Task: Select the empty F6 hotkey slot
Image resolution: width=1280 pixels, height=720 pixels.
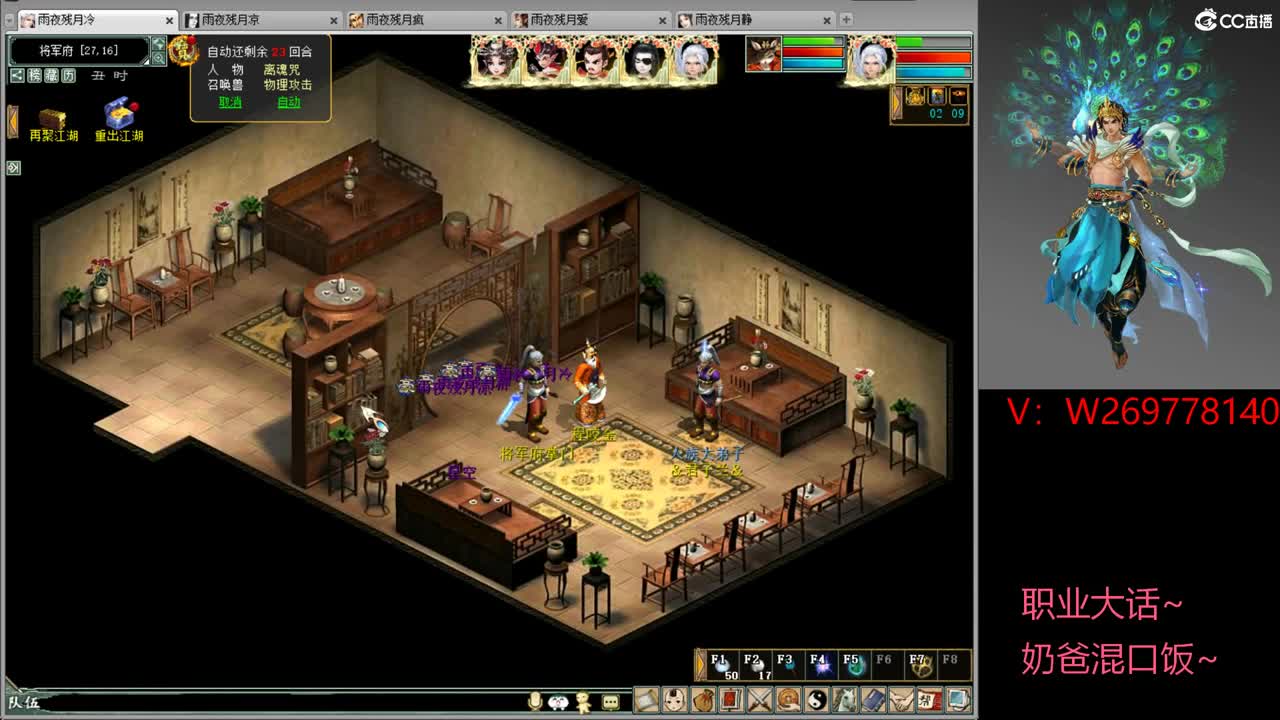Action: 888,665
